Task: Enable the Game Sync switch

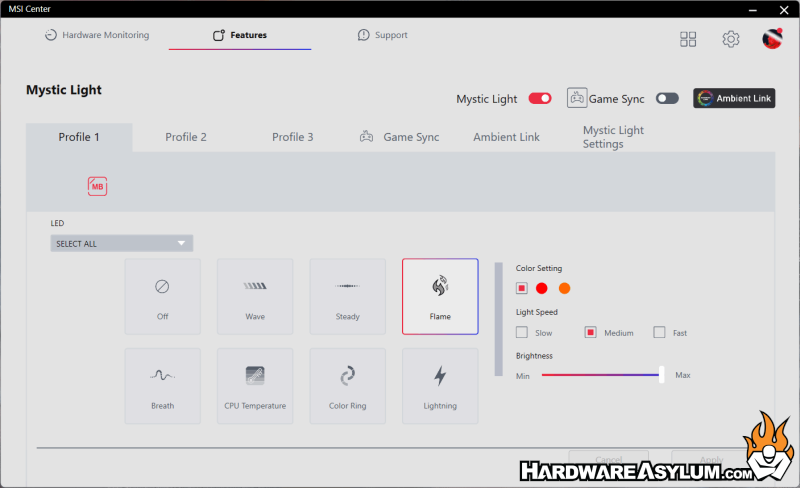Action: click(x=667, y=98)
